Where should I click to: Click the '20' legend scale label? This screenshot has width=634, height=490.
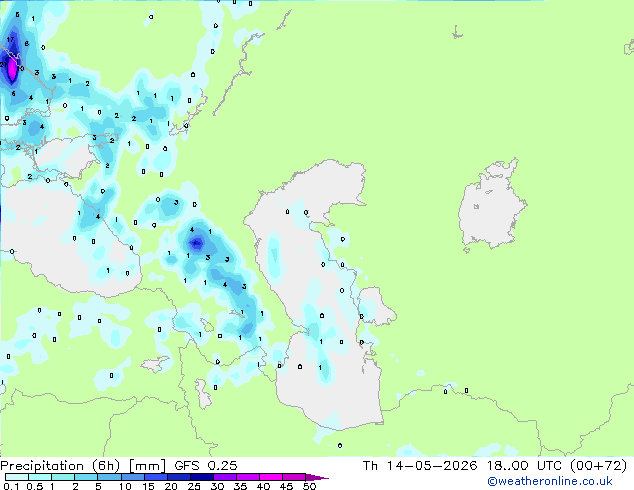(x=171, y=486)
